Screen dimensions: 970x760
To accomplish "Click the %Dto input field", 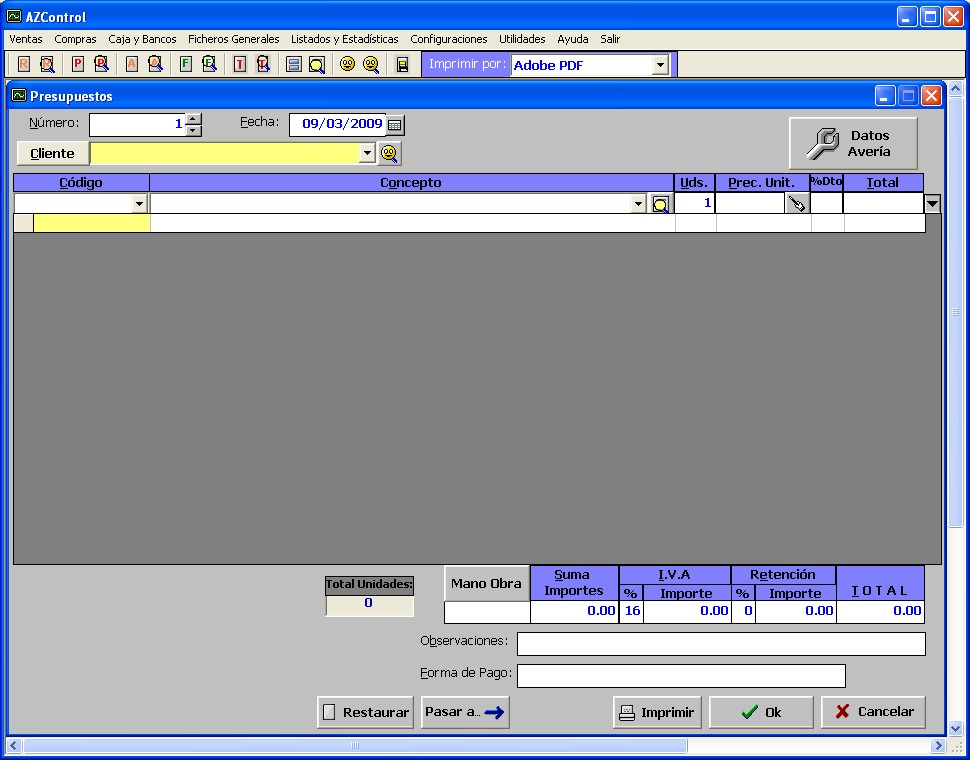I will (x=826, y=203).
